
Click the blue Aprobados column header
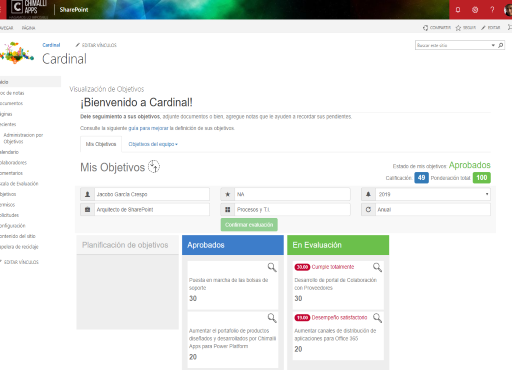[x=233, y=245]
